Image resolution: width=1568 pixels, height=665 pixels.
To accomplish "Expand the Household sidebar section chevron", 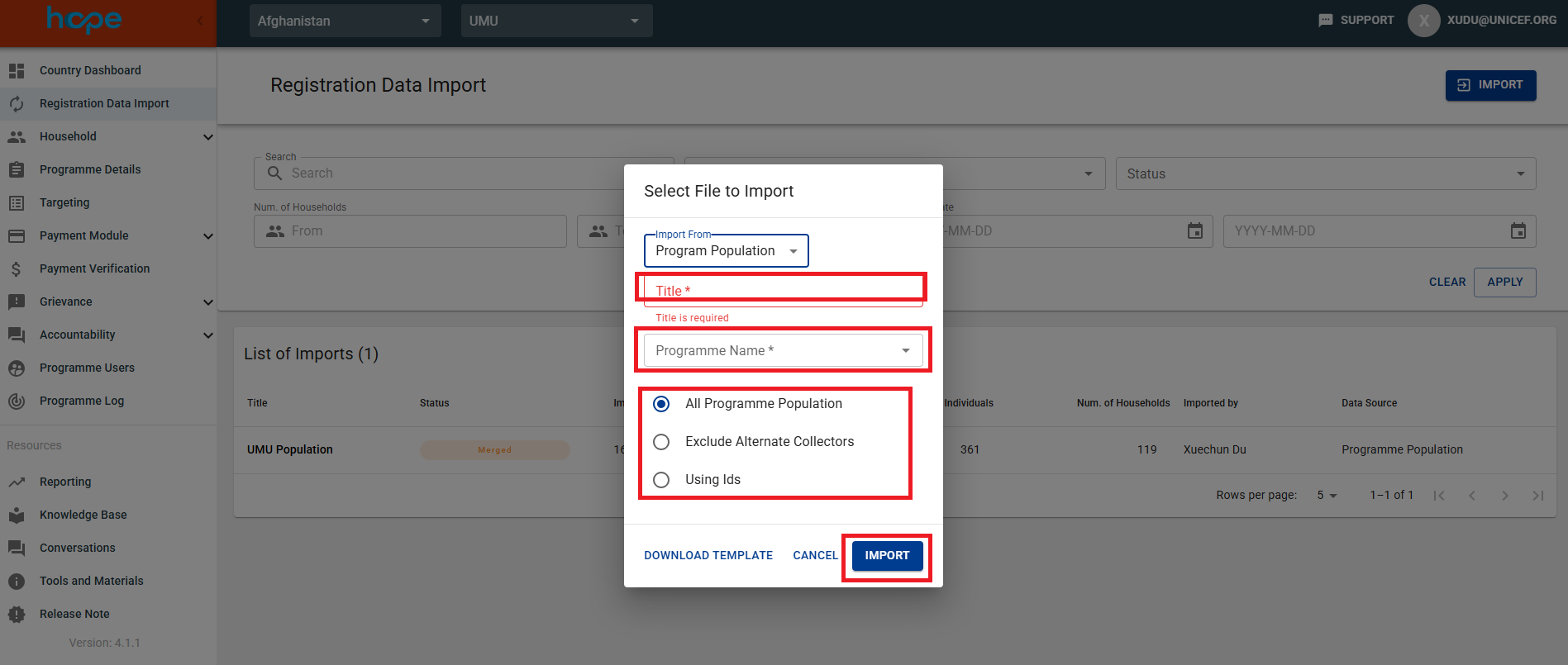I will click(208, 137).
